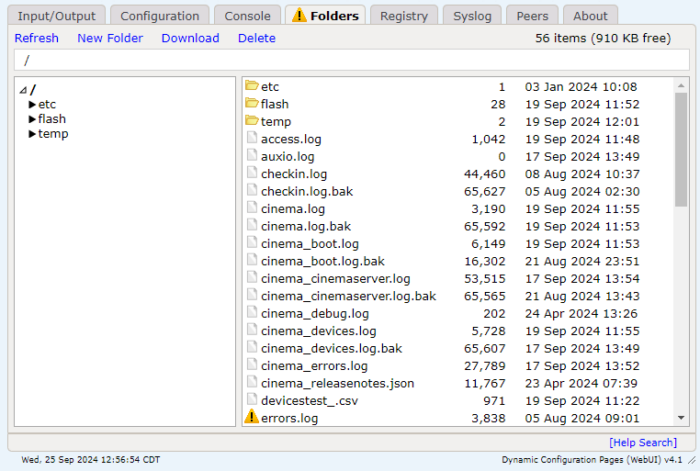This screenshot has height=471, width=700.
Task: Expand the temp node in the tree
Action: tap(32, 134)
